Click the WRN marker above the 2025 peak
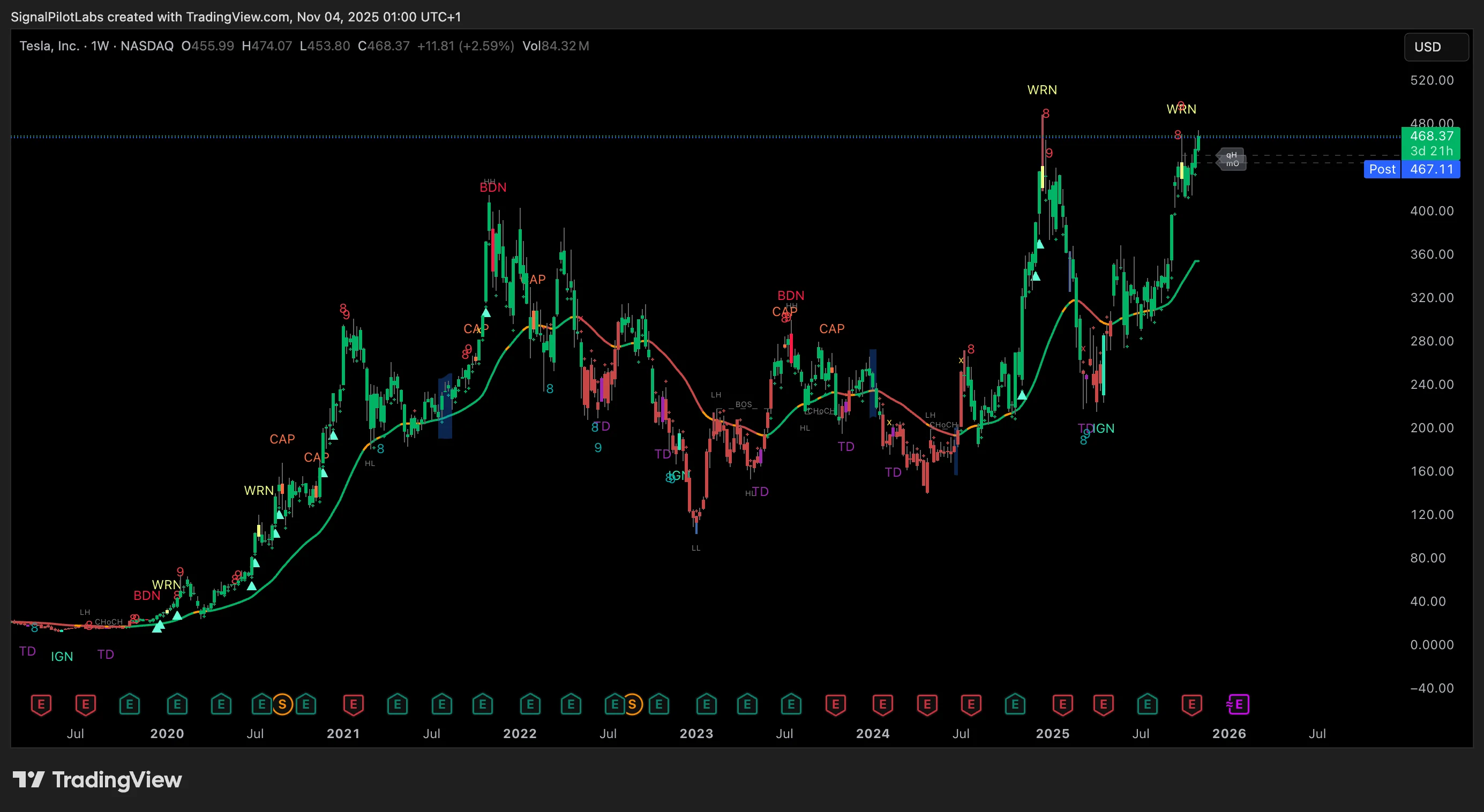 pyautogui.click(x=1043, y=90)
